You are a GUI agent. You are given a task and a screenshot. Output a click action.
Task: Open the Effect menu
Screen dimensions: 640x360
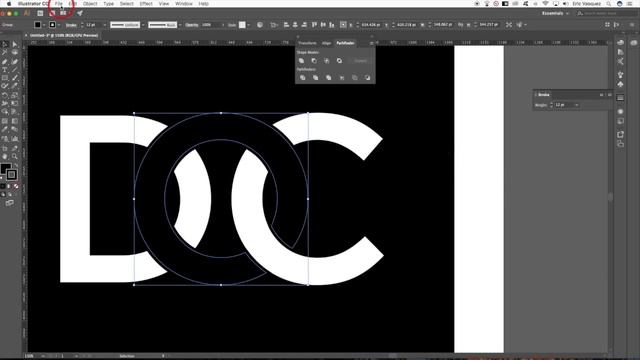point(146,4)
